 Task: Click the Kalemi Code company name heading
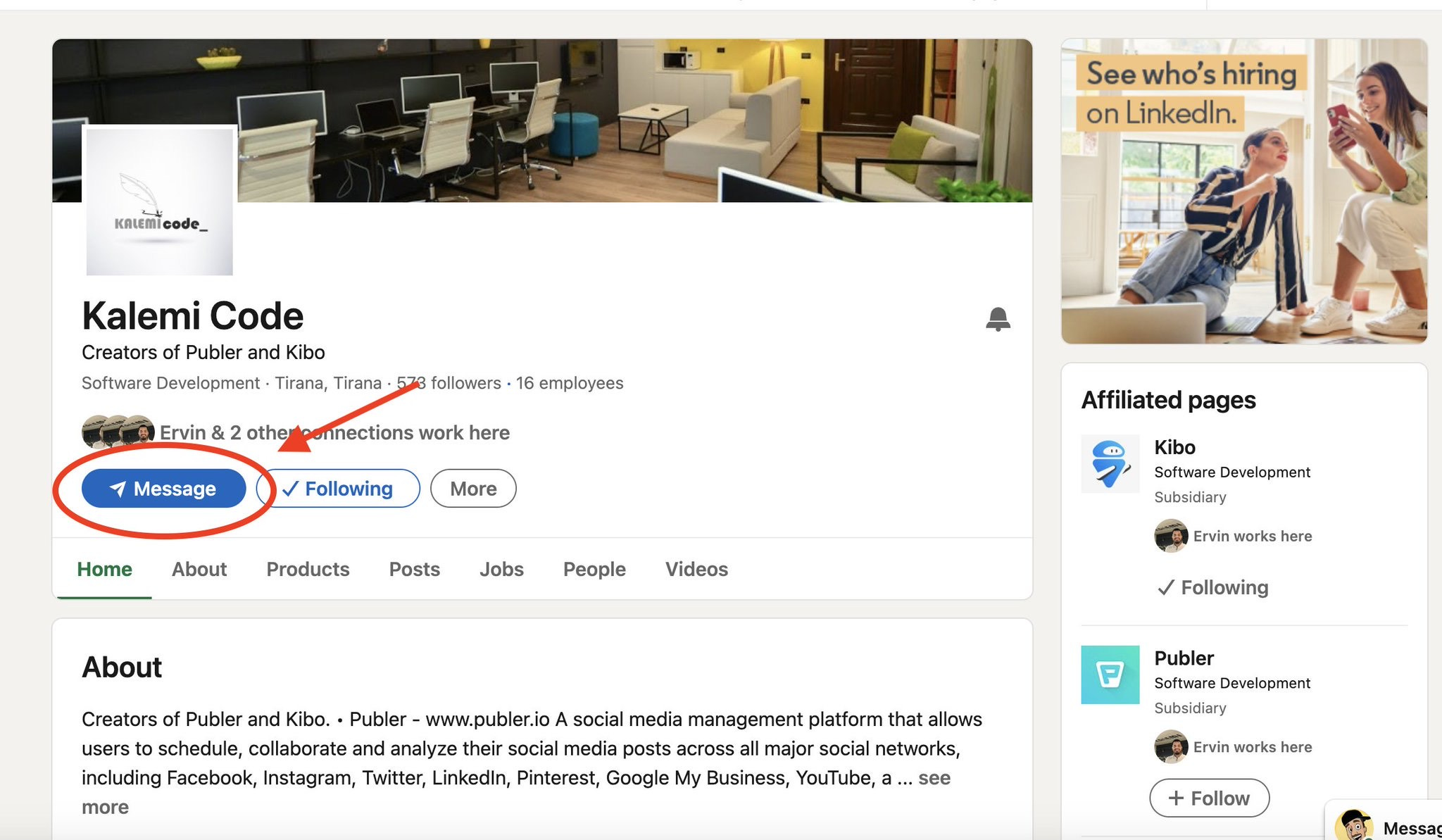pyautogui.click(x=192, y=315)
